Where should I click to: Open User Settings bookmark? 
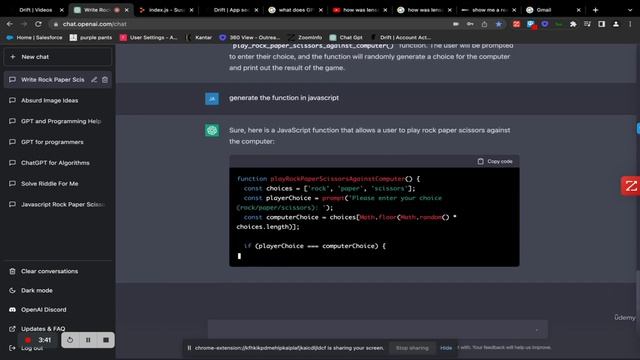(149, 37)
